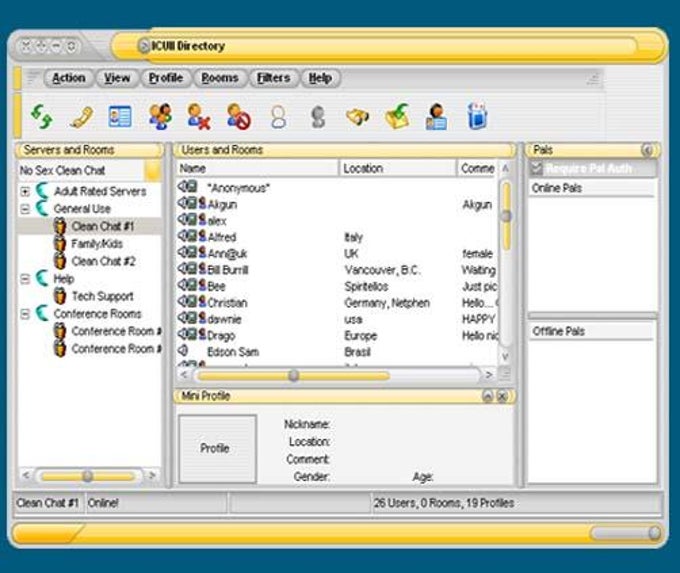Viewport: 680px width, 573px height.
Task: Select the Clean Chat #1 room
Action: tap(103, 226)
